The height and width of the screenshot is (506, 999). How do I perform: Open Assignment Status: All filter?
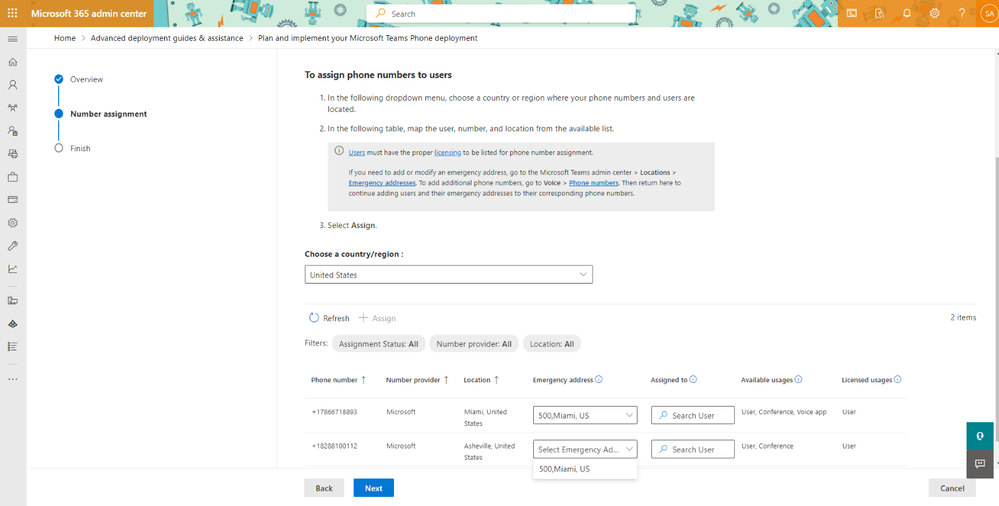[x=378, y=343]
